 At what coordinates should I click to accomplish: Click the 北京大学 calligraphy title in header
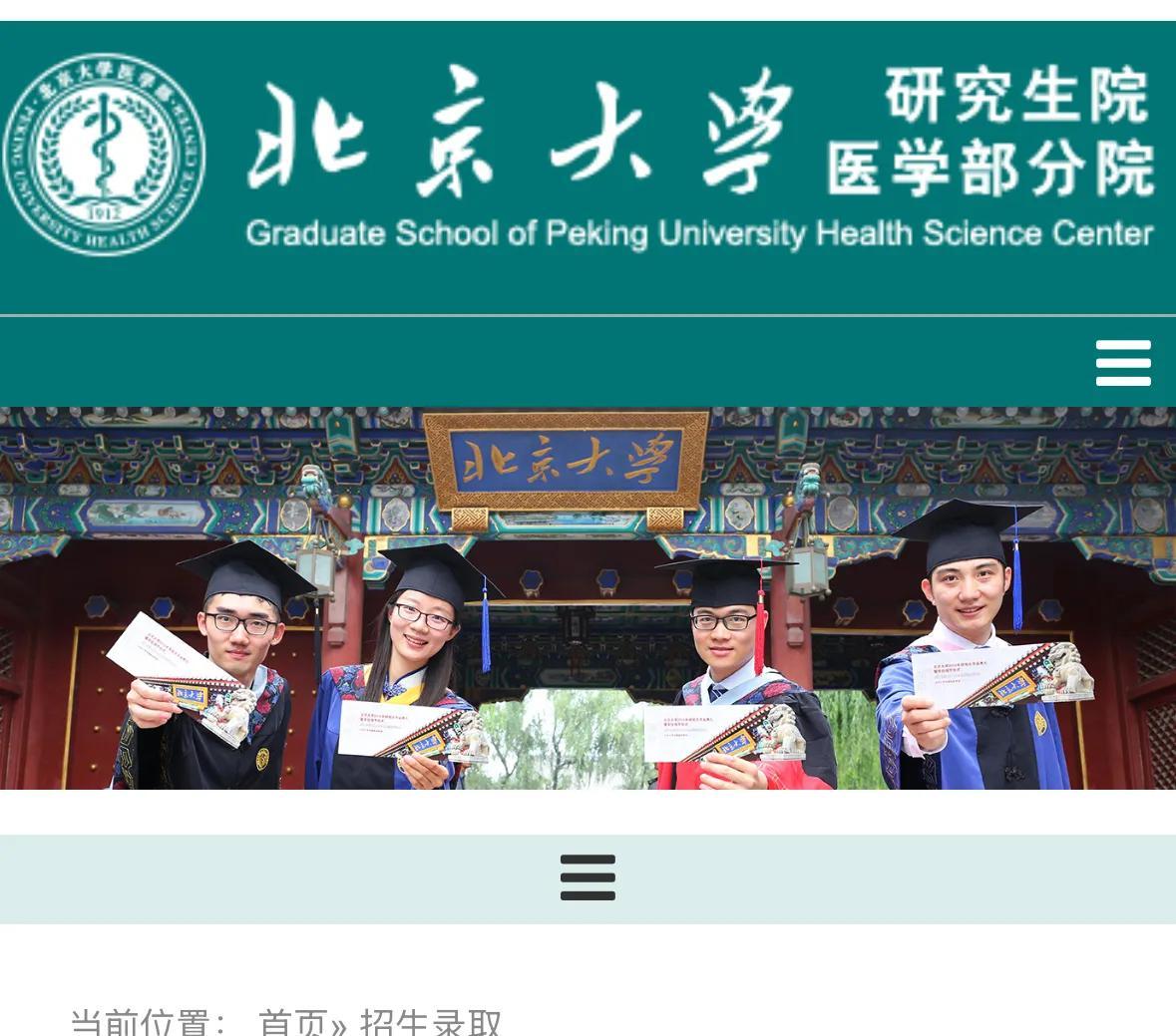coord(519,133)
